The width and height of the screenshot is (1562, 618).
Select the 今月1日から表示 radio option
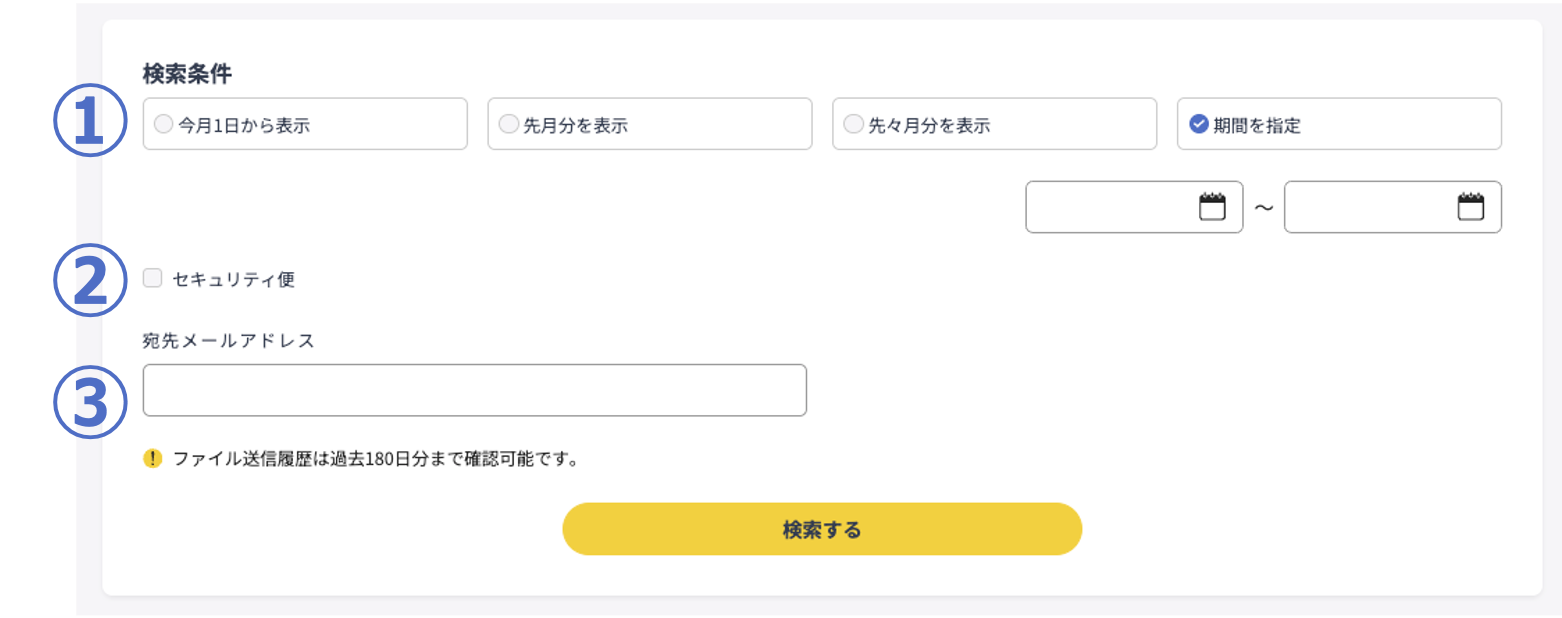[x=163, y=124]
